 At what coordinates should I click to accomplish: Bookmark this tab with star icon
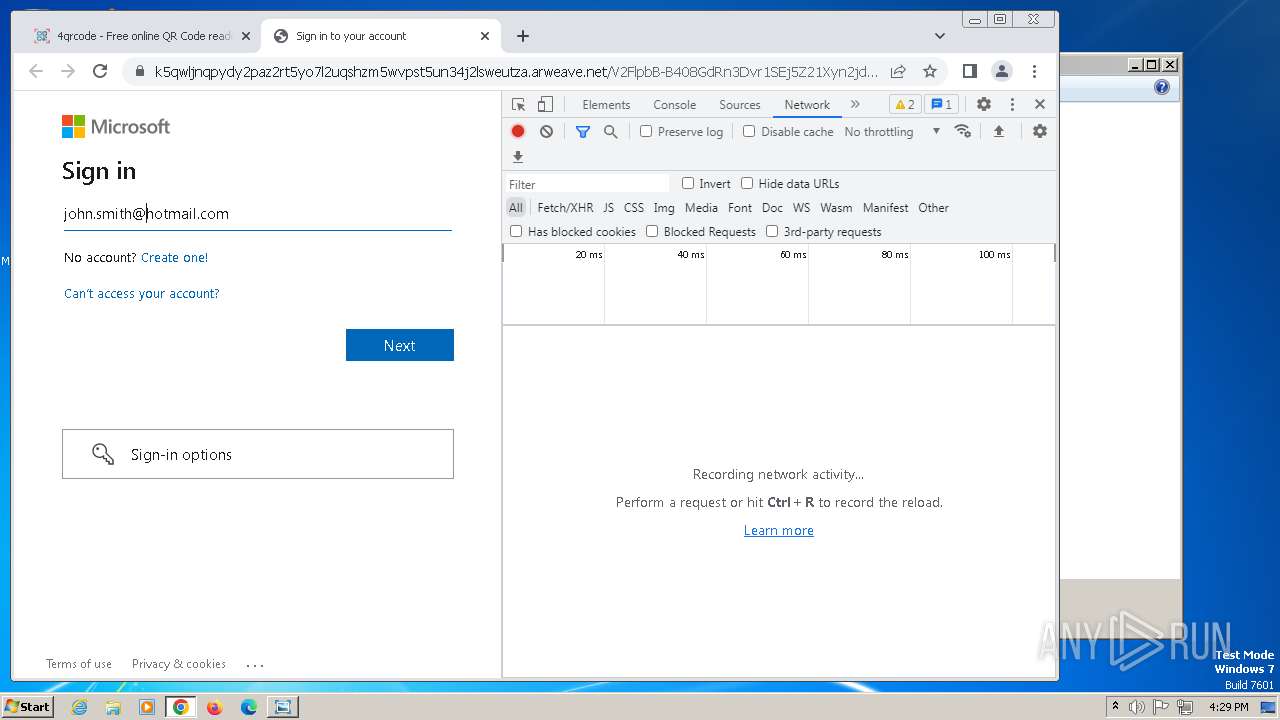pos(930,71)
